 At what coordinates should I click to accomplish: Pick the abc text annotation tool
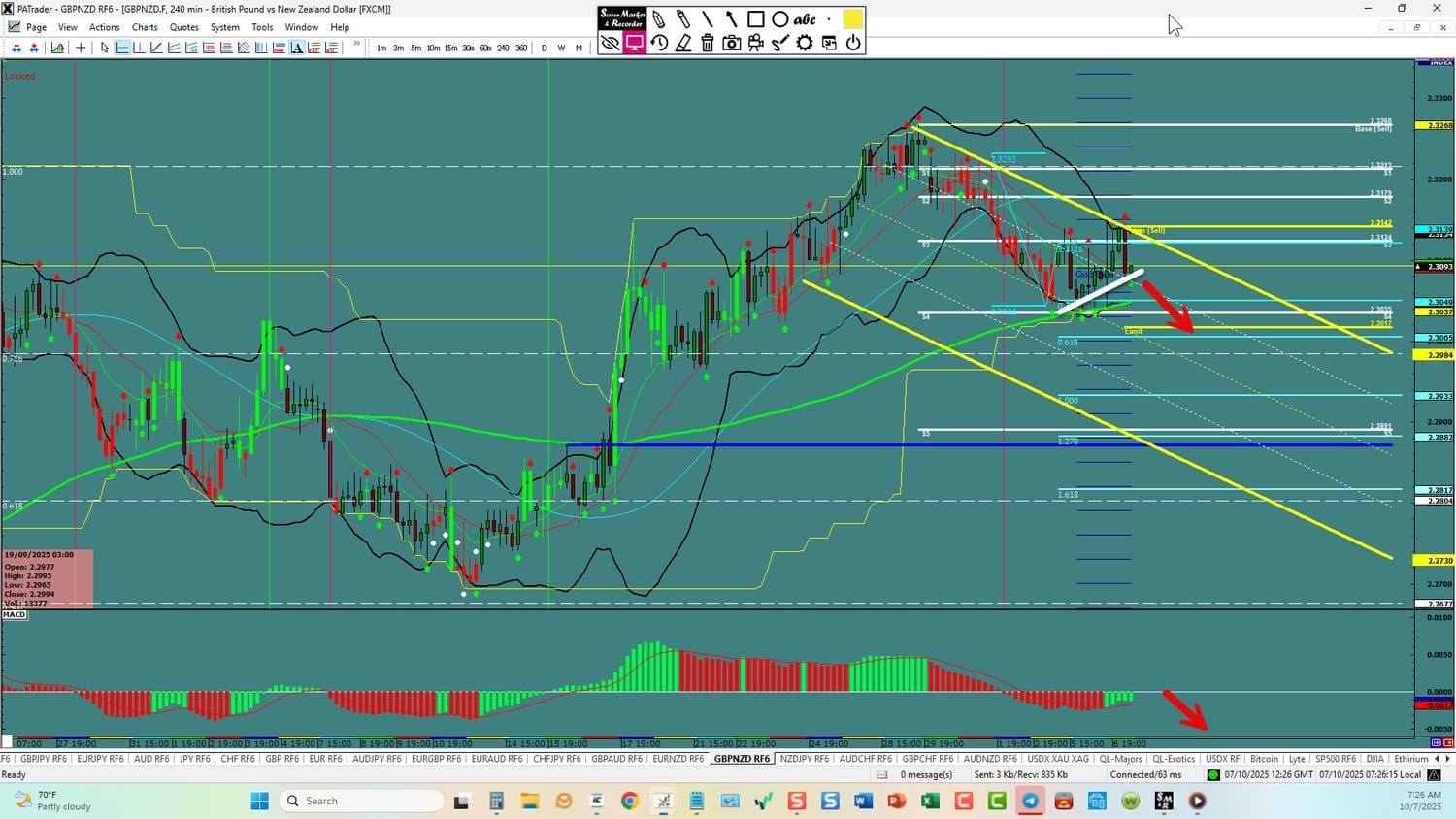click(x=805, y=19)
